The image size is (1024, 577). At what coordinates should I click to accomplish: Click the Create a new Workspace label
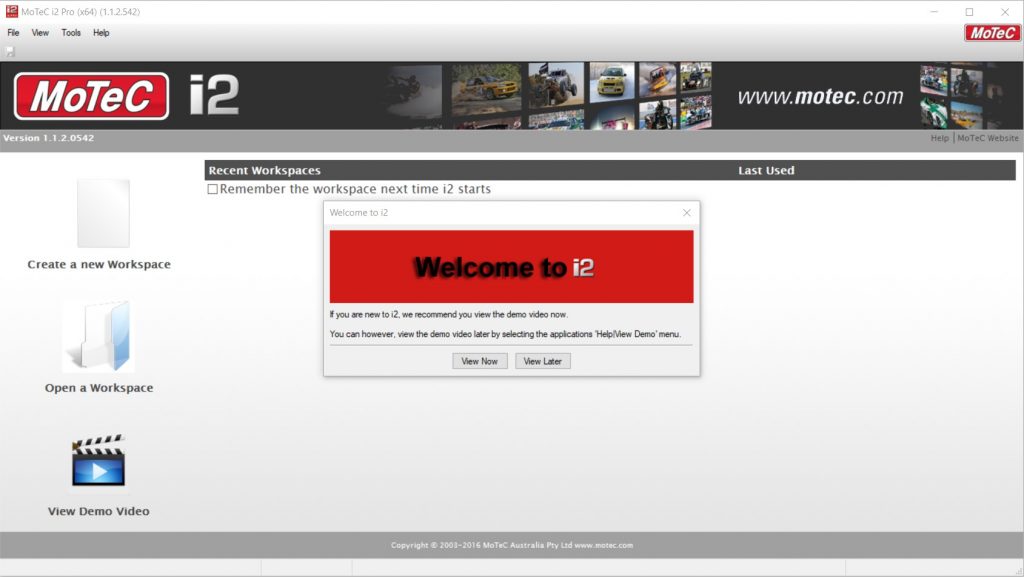click(99, 264)
